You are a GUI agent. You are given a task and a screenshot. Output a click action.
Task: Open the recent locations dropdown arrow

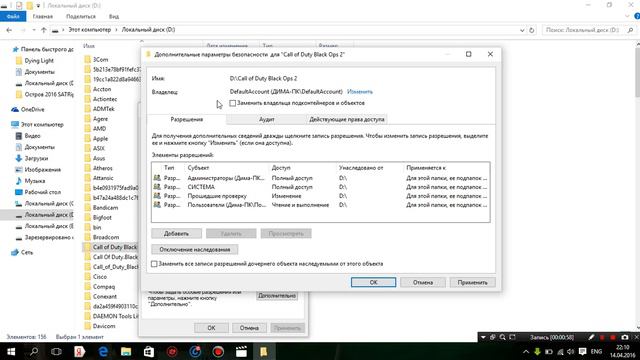[33, 30]
